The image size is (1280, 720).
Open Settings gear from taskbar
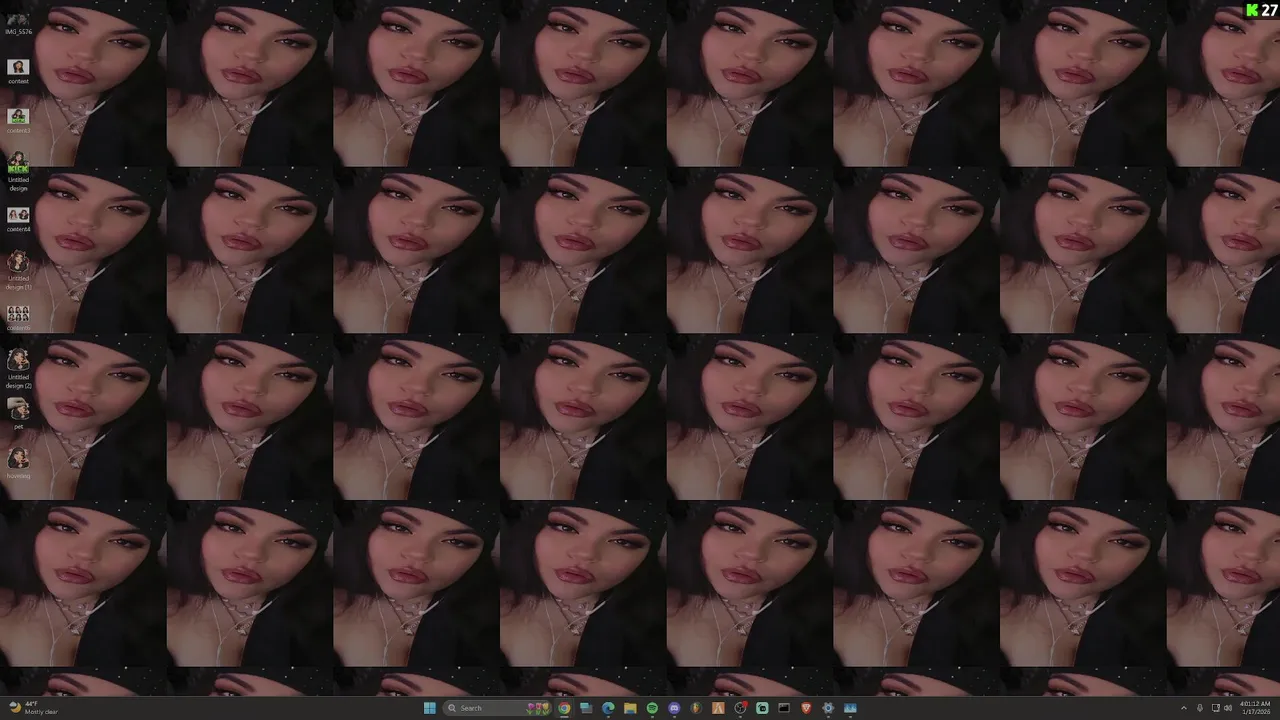pos(828,708)
